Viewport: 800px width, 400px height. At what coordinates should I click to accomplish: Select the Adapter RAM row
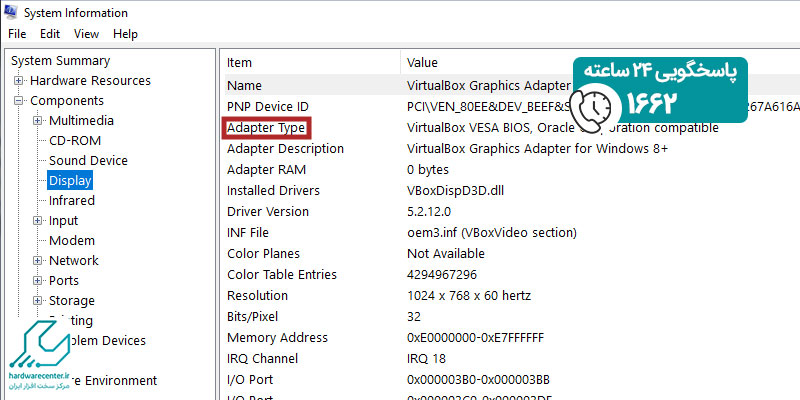coord(512,169)
